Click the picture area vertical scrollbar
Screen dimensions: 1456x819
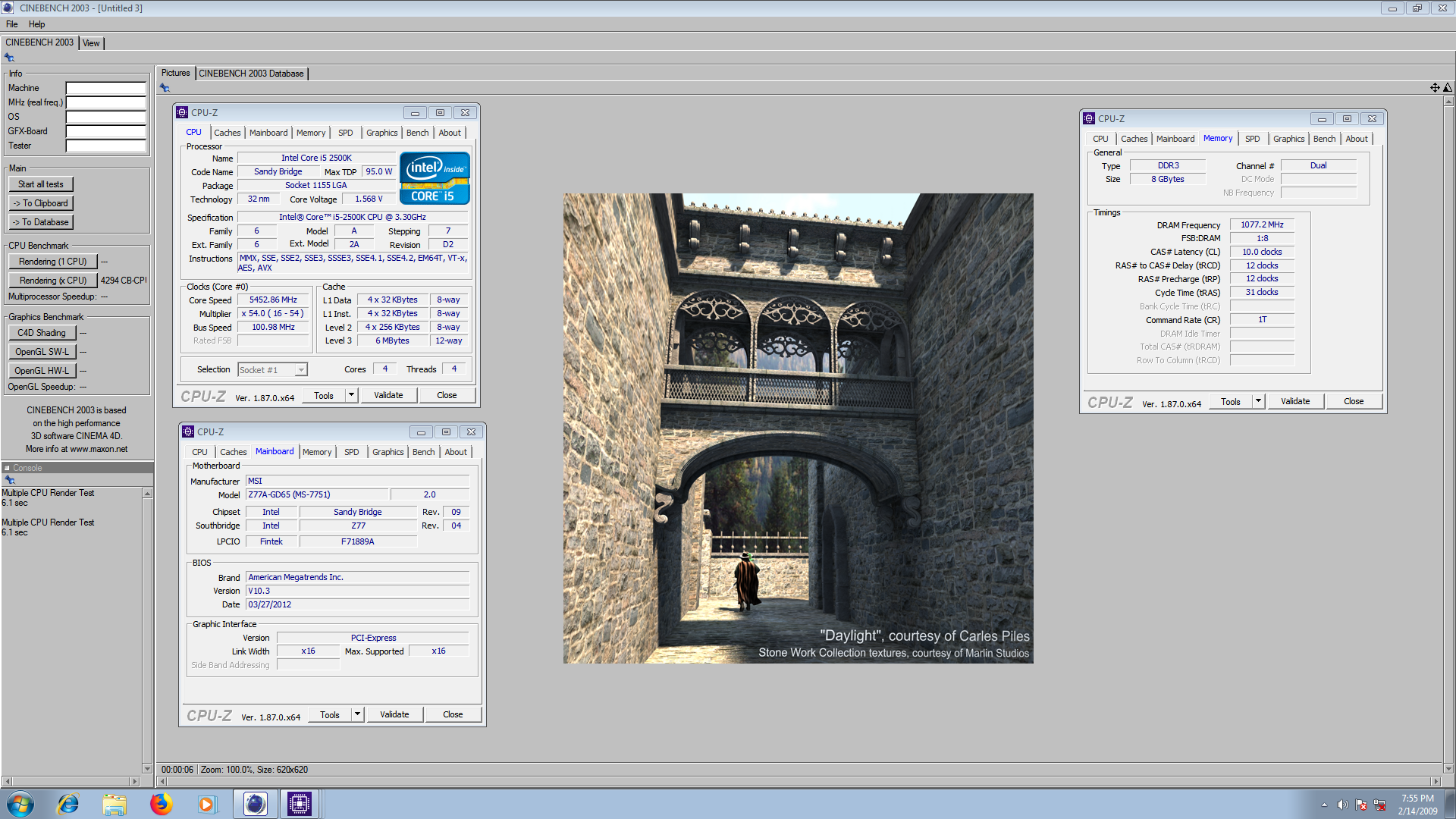(x=1448, y=435)
